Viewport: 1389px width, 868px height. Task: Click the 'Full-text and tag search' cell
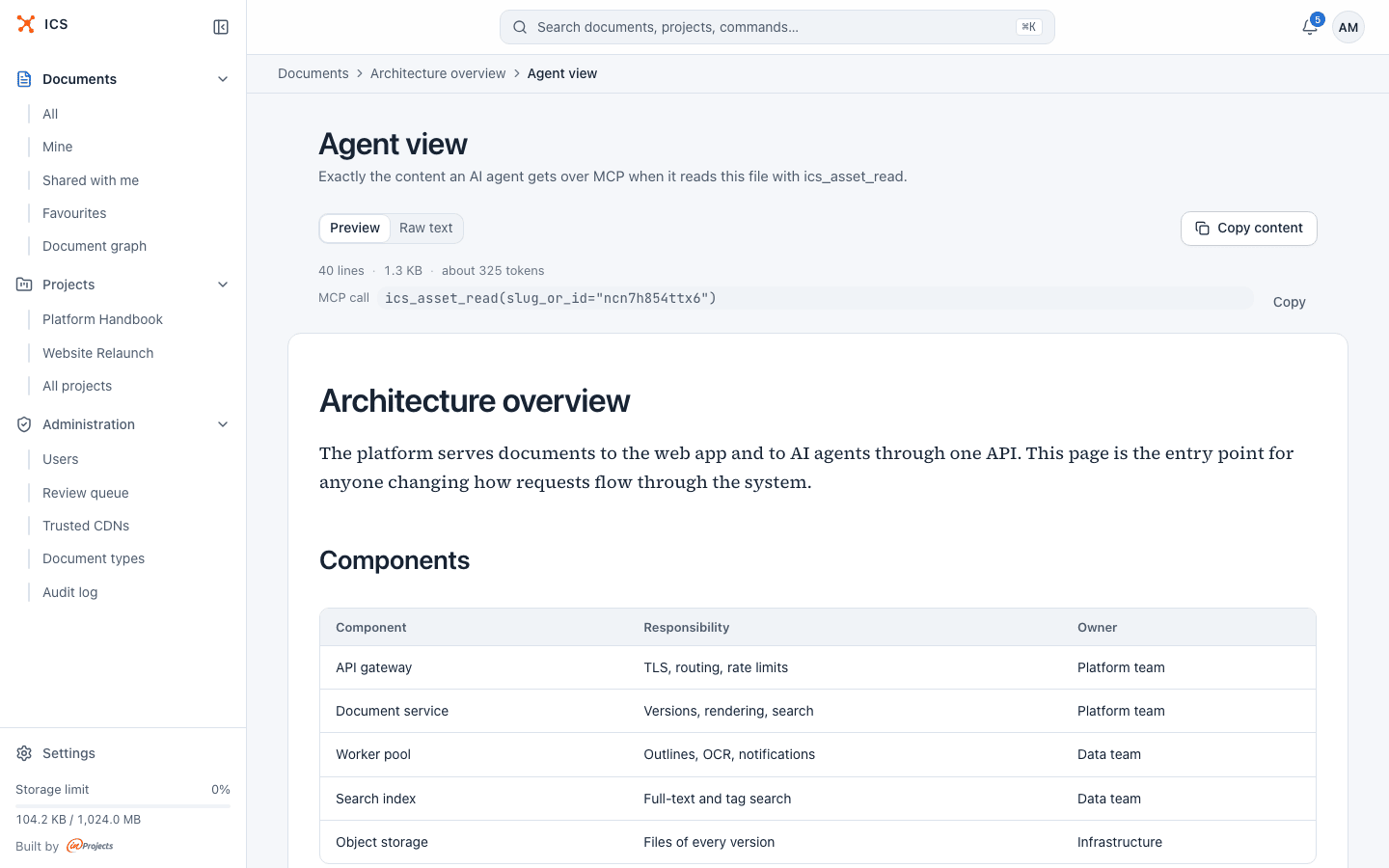point(845,799)
